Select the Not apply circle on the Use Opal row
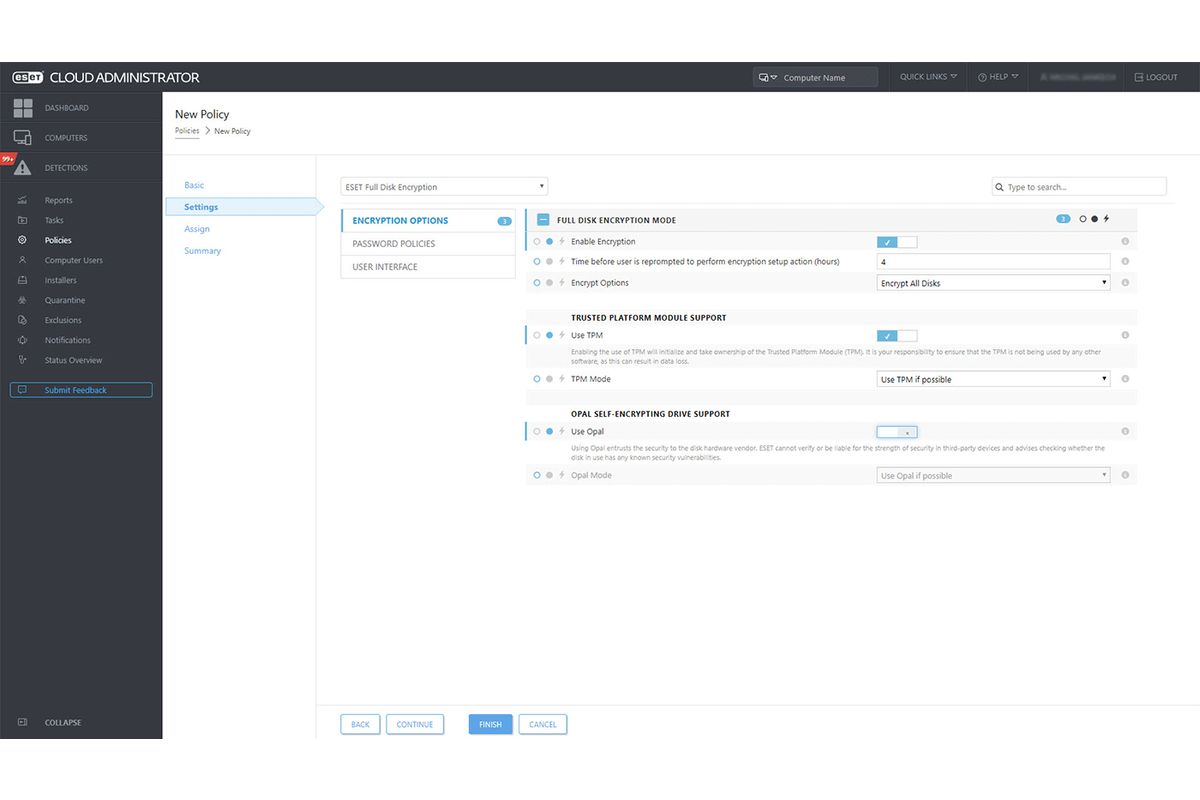The width and height of the screenshot is (1200, 800). [x=537, y=431]
